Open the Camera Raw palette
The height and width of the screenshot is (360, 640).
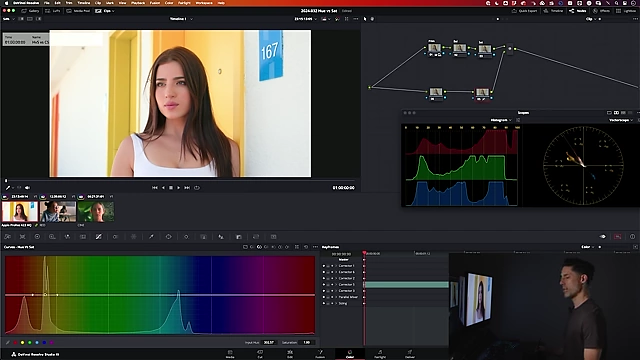click(8, 237)
